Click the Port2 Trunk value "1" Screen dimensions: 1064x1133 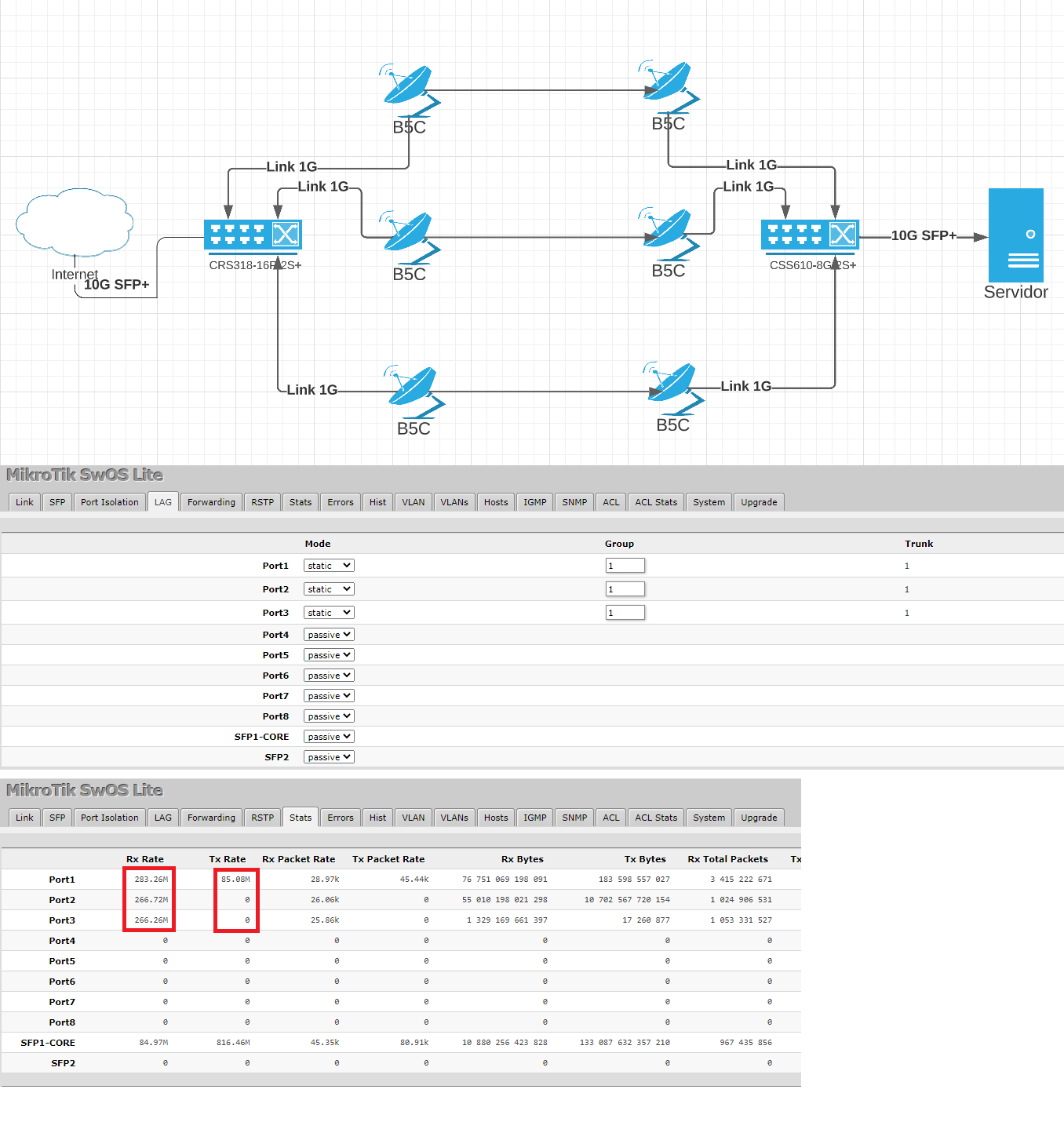907,589
